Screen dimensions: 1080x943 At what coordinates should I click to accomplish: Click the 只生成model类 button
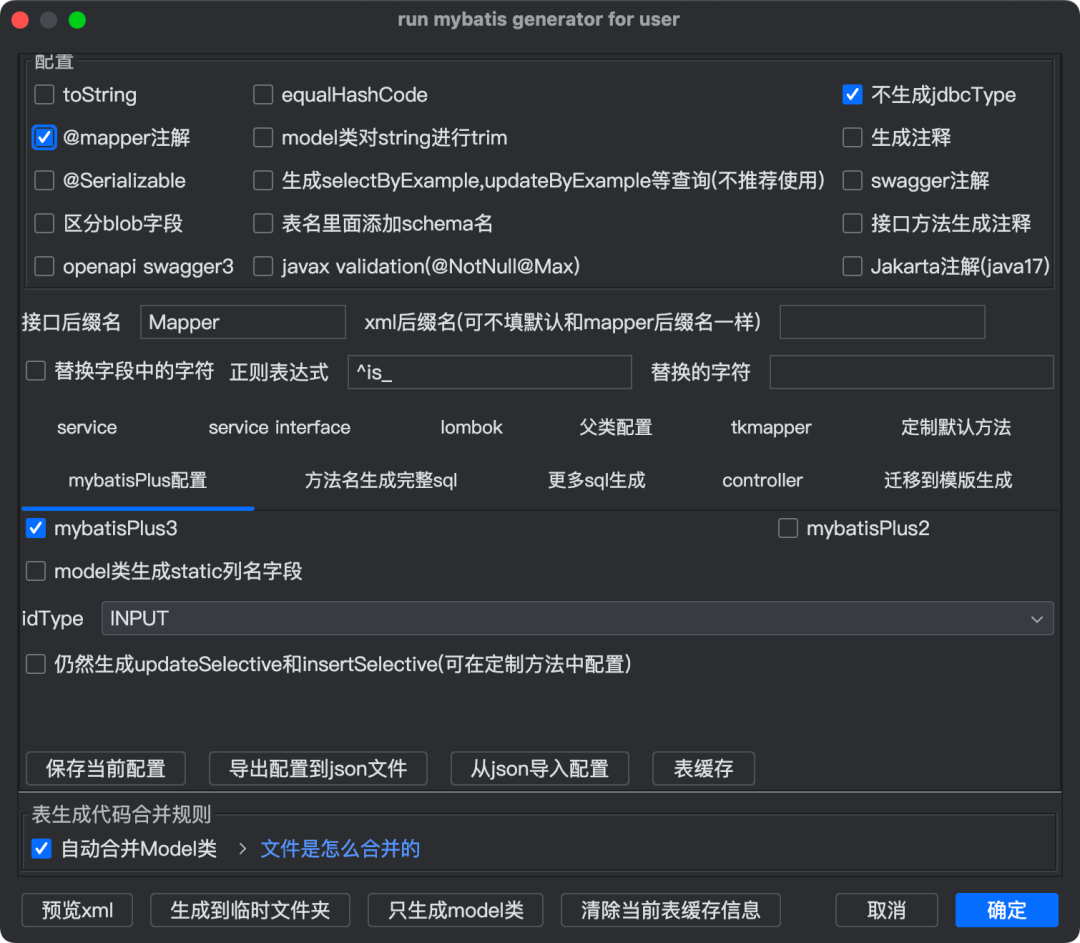point(455,910)
